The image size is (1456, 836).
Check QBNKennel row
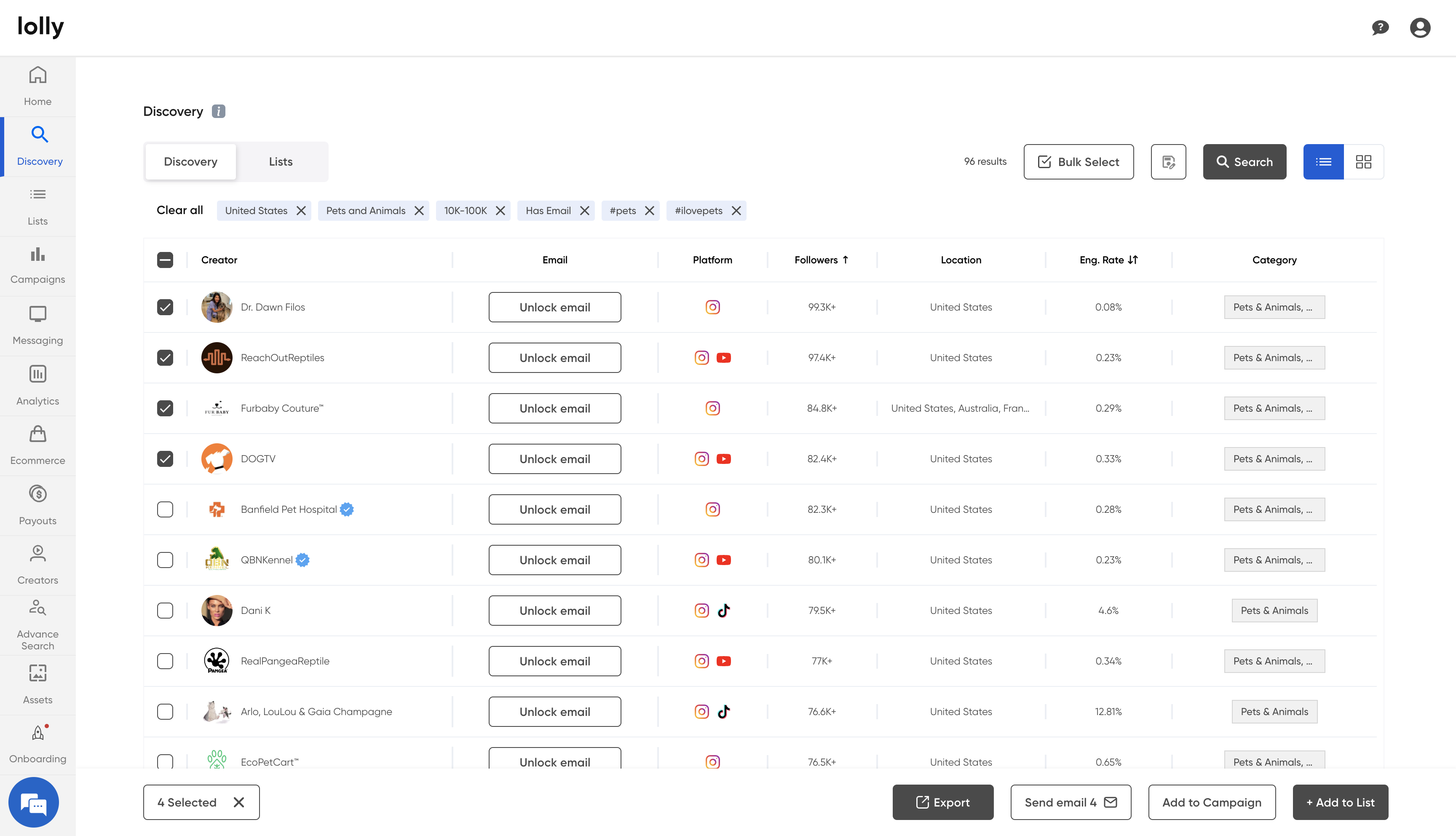tap(165, 560)
